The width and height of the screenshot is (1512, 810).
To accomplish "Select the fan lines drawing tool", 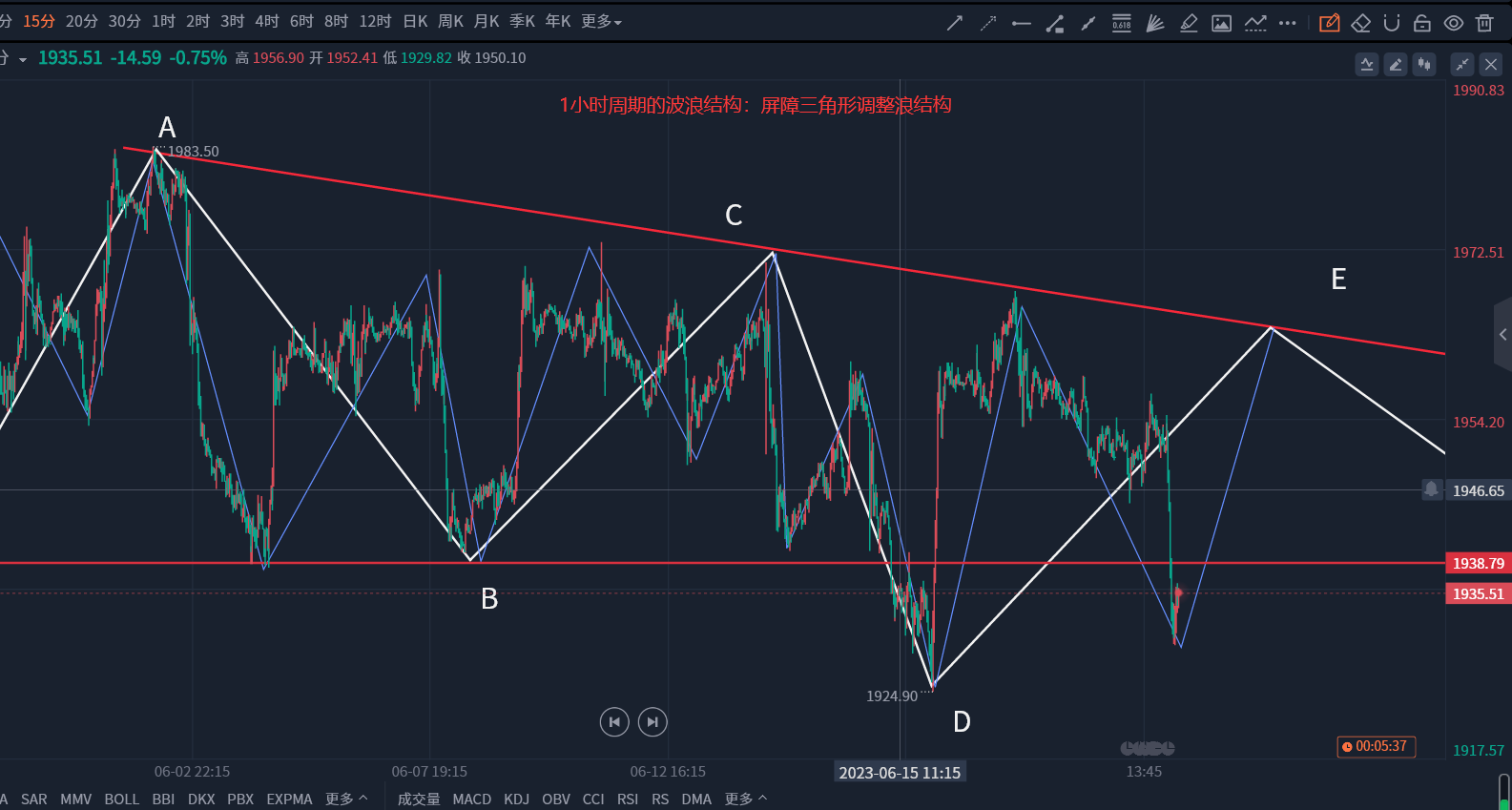I will point(1155,23).
